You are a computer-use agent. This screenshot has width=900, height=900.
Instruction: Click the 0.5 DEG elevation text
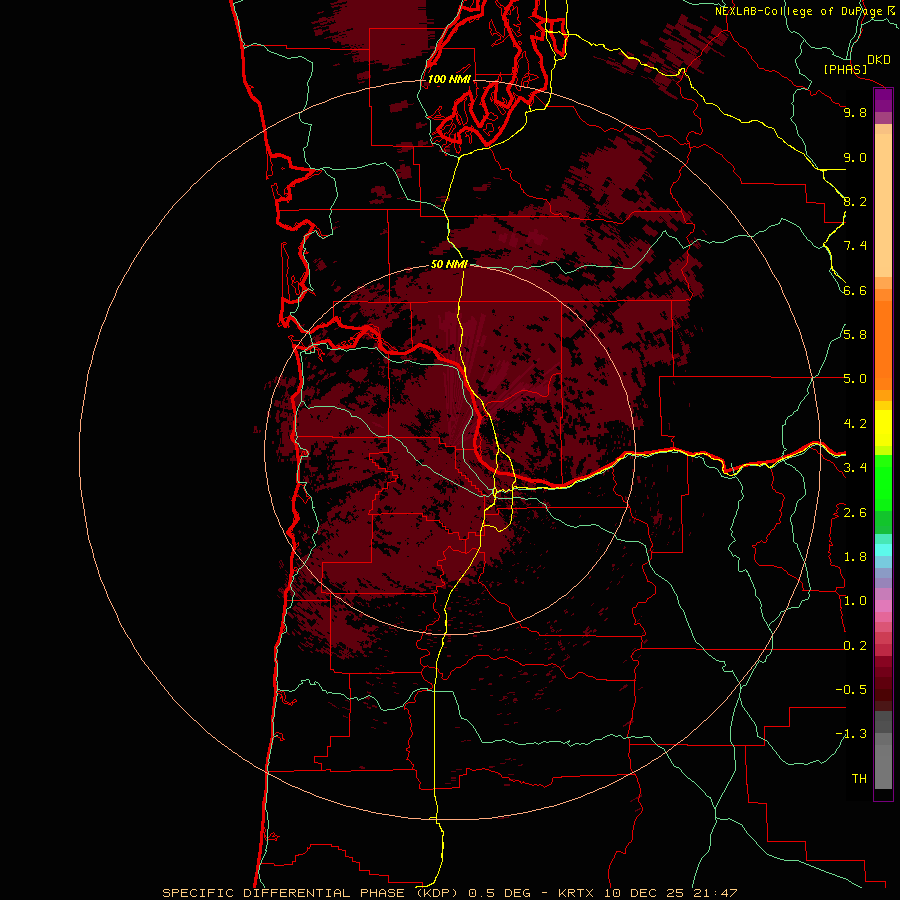click(499, 893)
